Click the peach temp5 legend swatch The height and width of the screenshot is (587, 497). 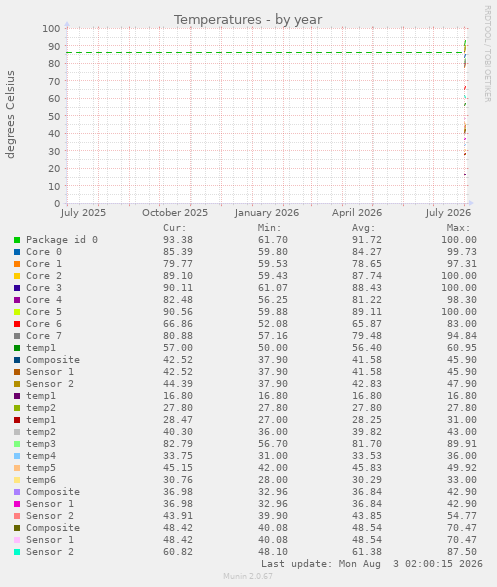point(17,468)
